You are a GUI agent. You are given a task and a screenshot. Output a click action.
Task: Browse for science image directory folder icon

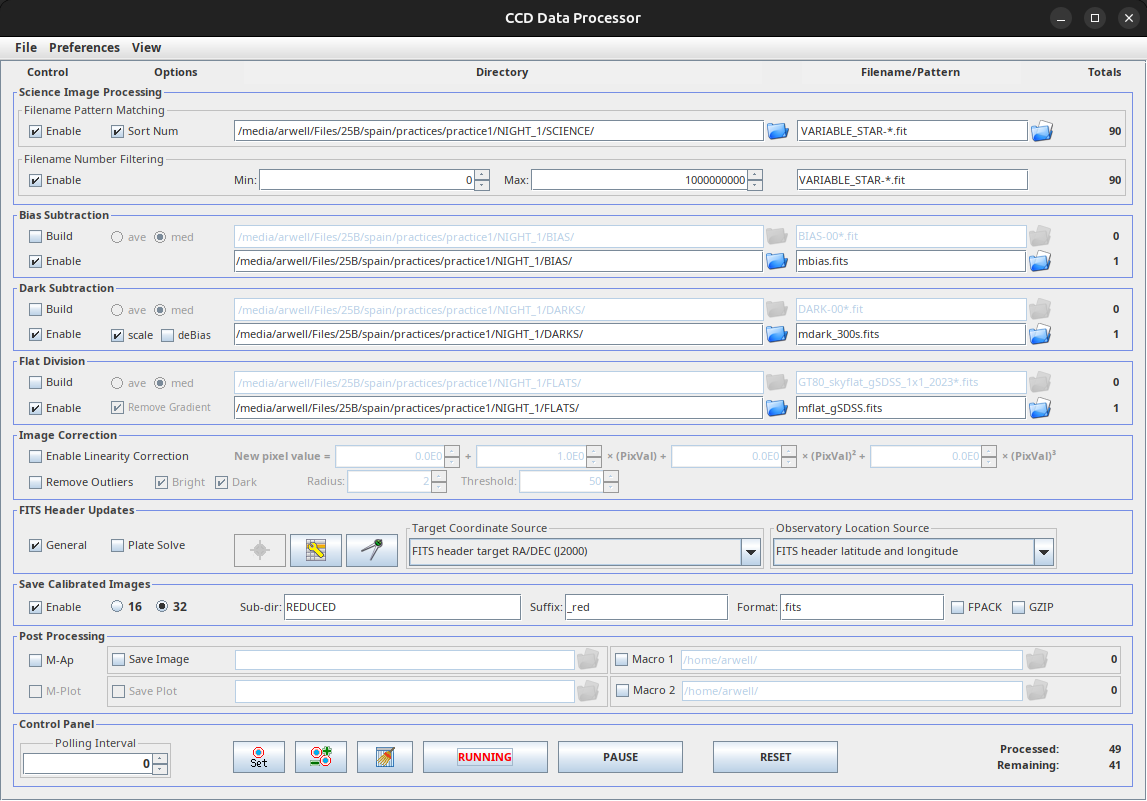point(777,131)
